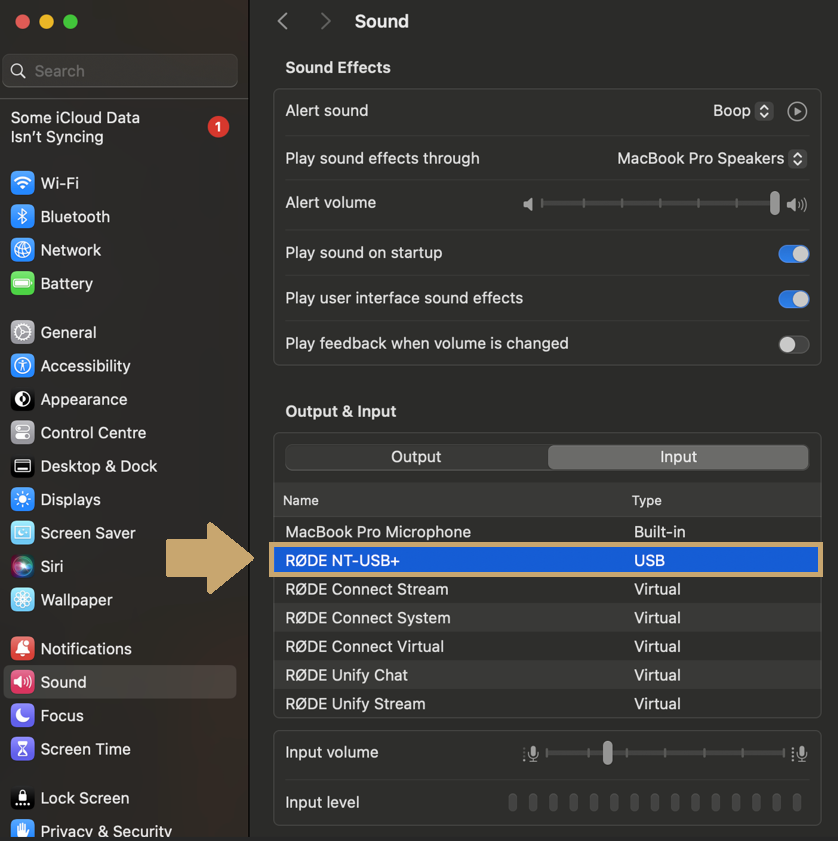Click the back navigation arrow
This screenshot has height=843, width=838.
(x=283, y=21)
